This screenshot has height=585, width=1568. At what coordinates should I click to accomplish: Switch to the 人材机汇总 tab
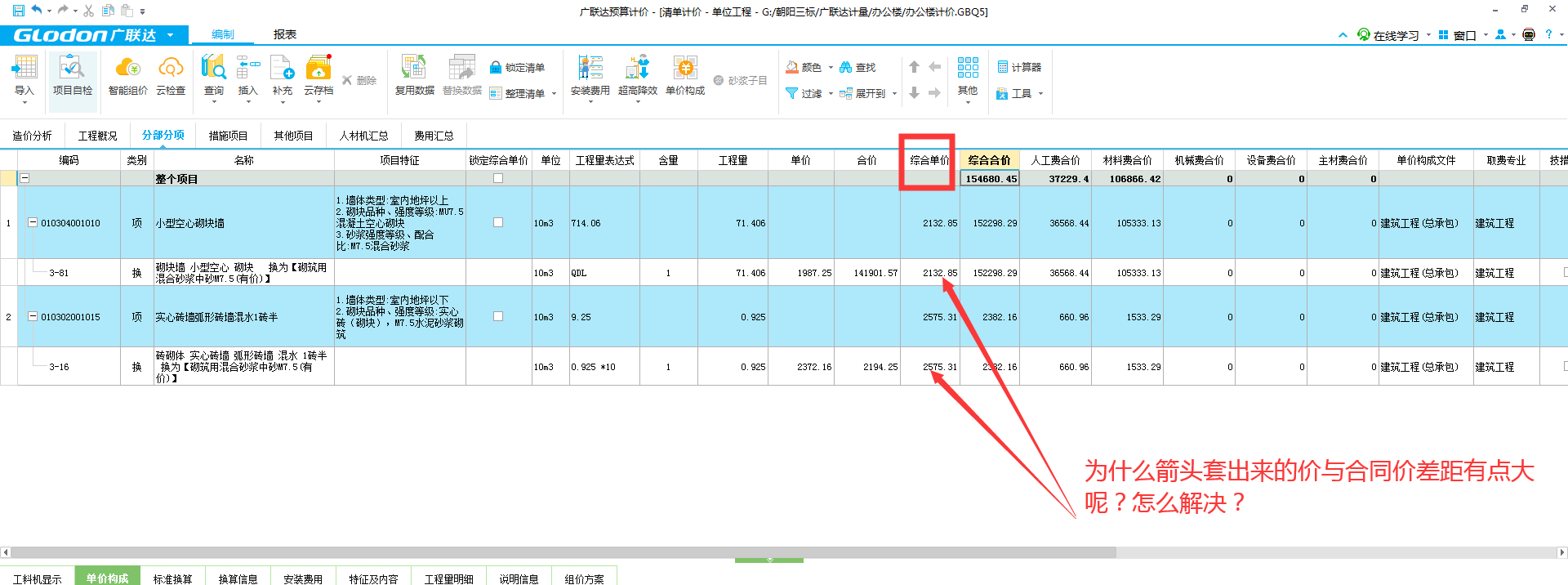click(363, 136)
